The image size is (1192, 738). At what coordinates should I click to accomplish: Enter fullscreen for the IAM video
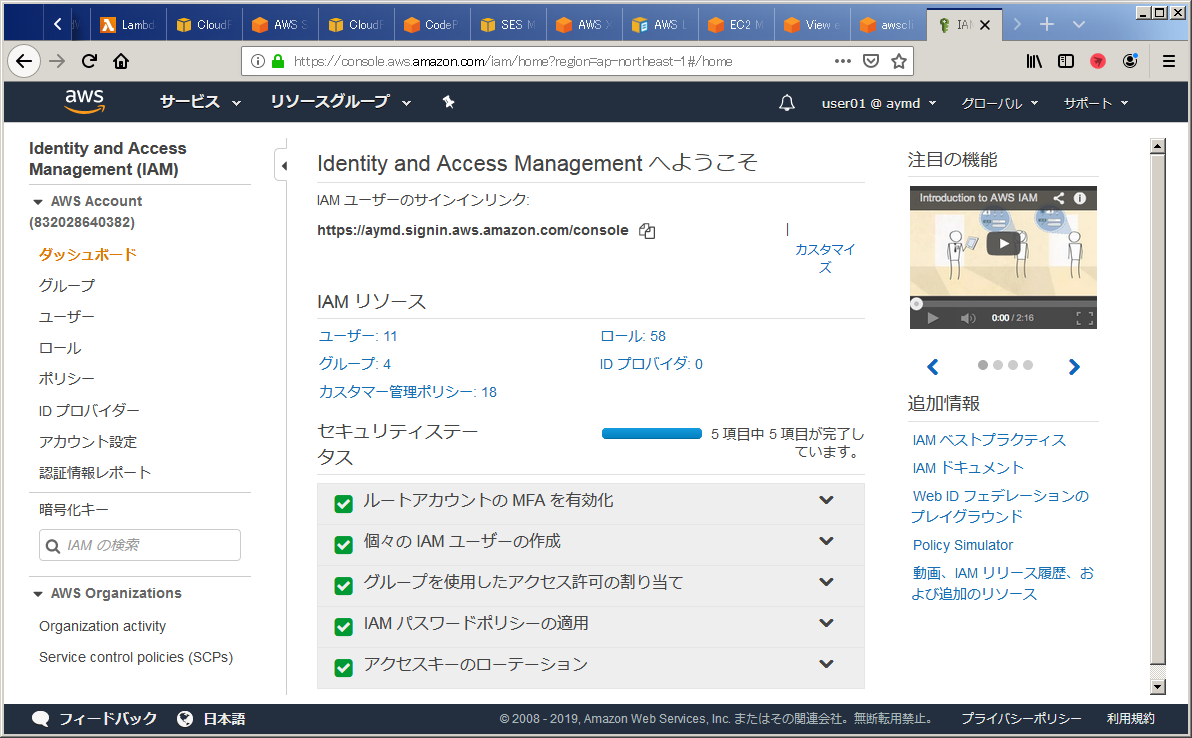(x=1085, y=318)
